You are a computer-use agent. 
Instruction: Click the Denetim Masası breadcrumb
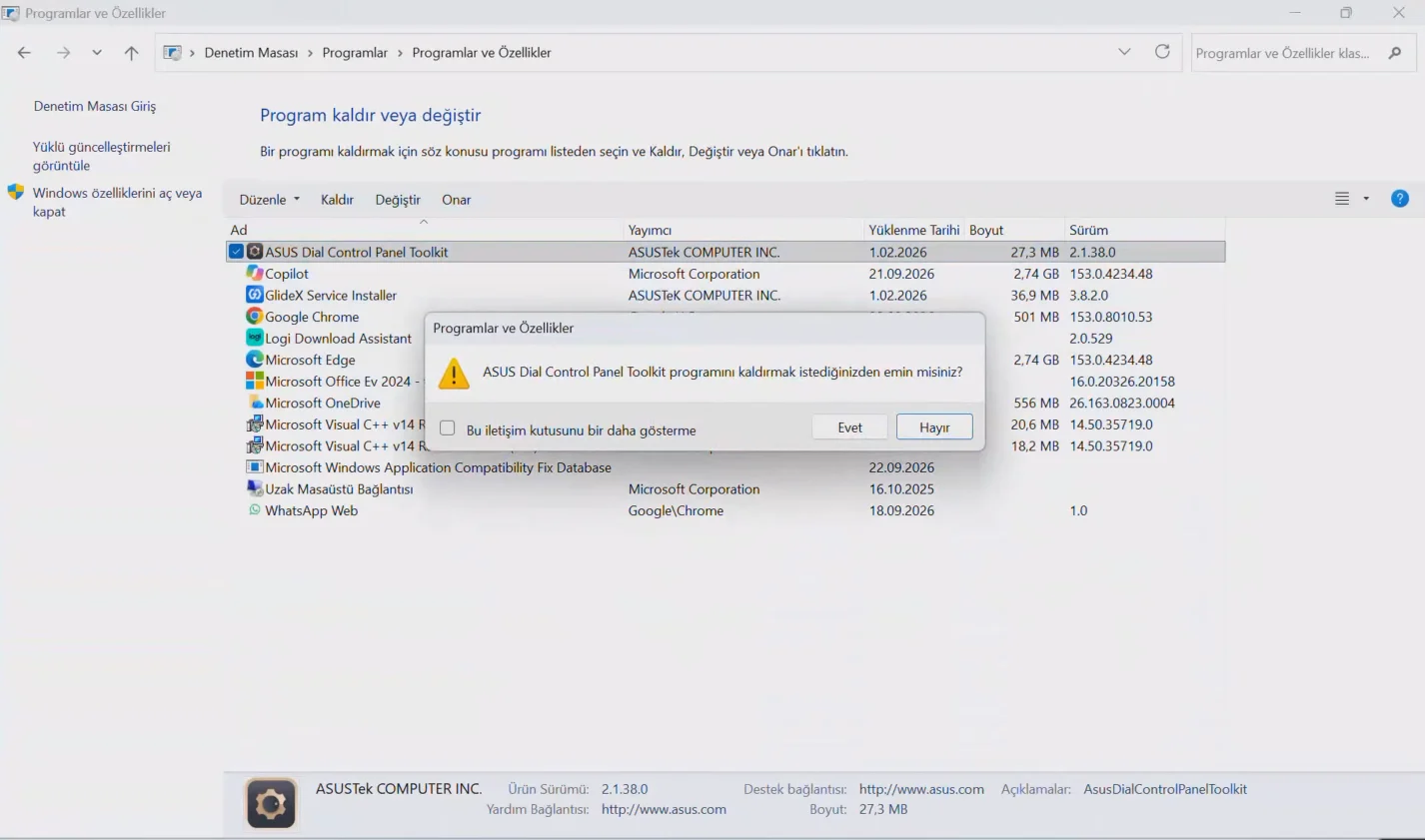(x=251, y=53)
